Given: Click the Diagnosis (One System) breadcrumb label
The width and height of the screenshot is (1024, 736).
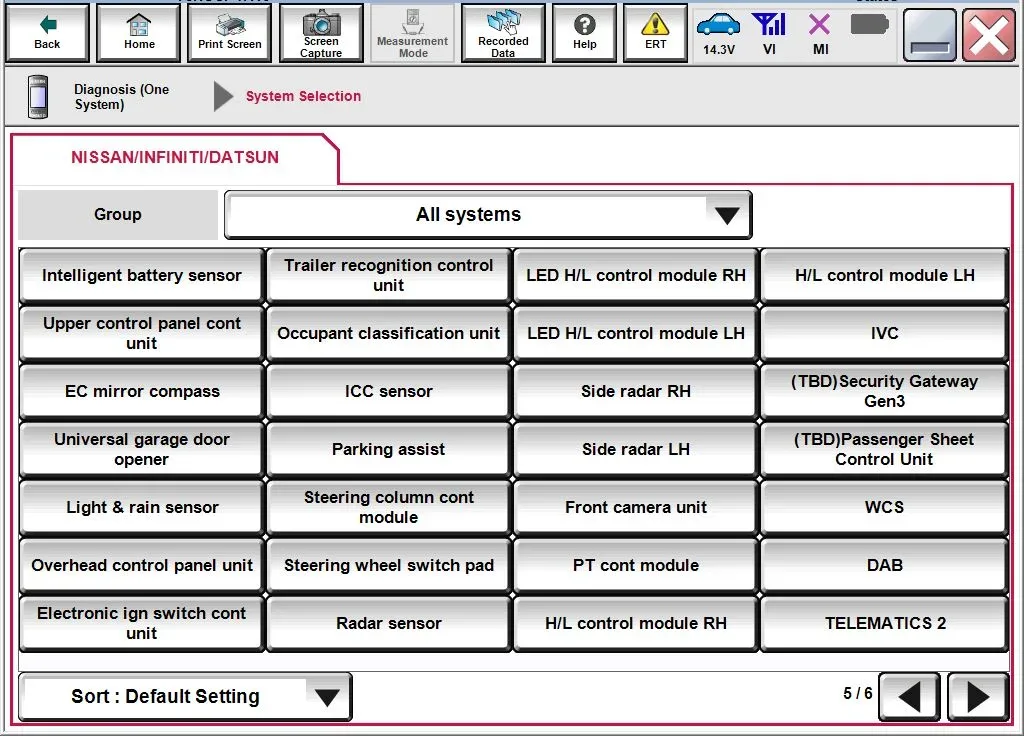Looking at the screenshot, I should point(121,97).
